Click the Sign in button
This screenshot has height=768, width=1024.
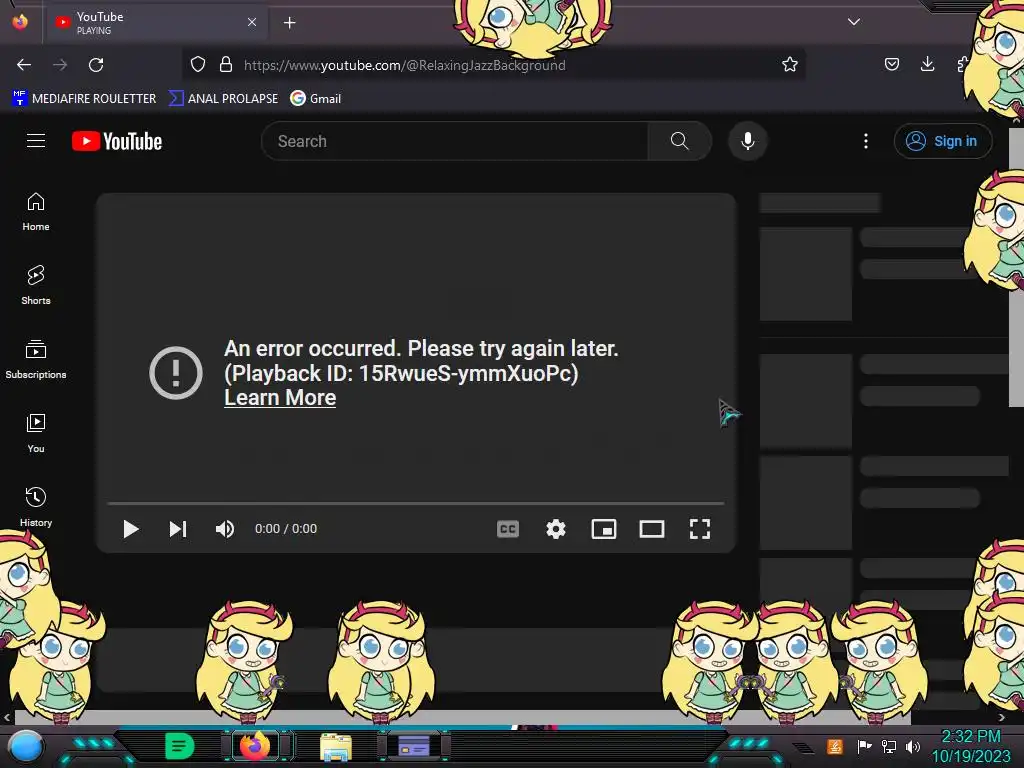(x=942, y=141)
